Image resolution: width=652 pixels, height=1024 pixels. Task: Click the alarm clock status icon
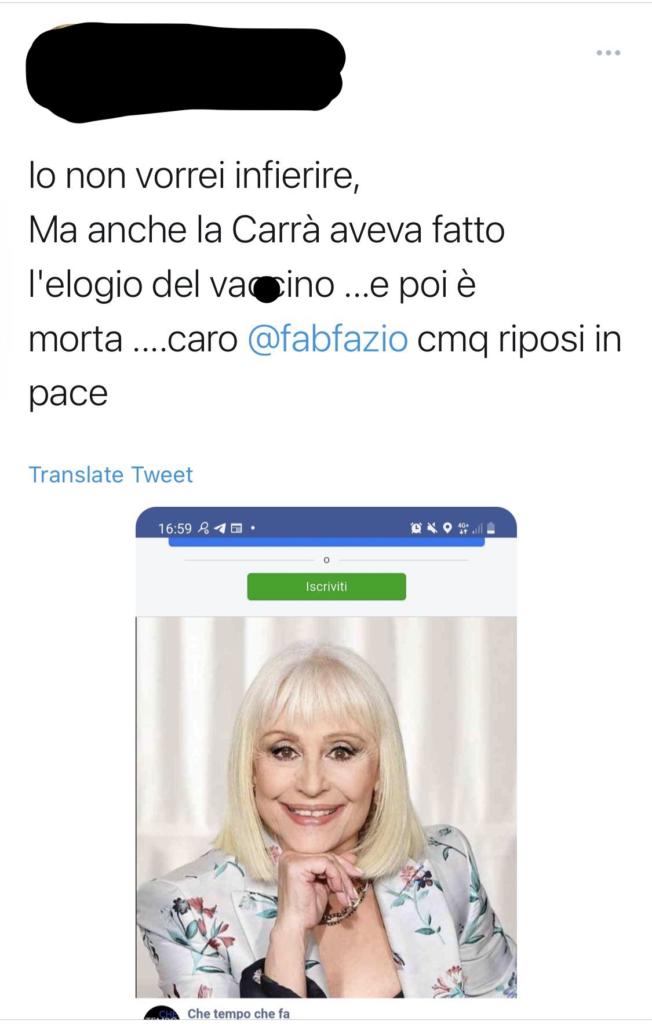(416, 528)
